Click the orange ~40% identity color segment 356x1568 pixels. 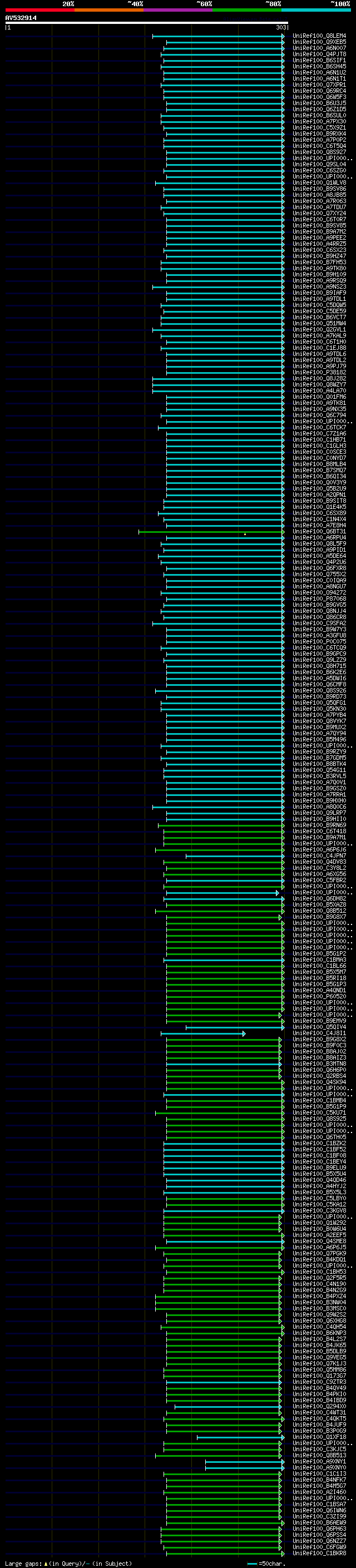click(x=109, y=10)
